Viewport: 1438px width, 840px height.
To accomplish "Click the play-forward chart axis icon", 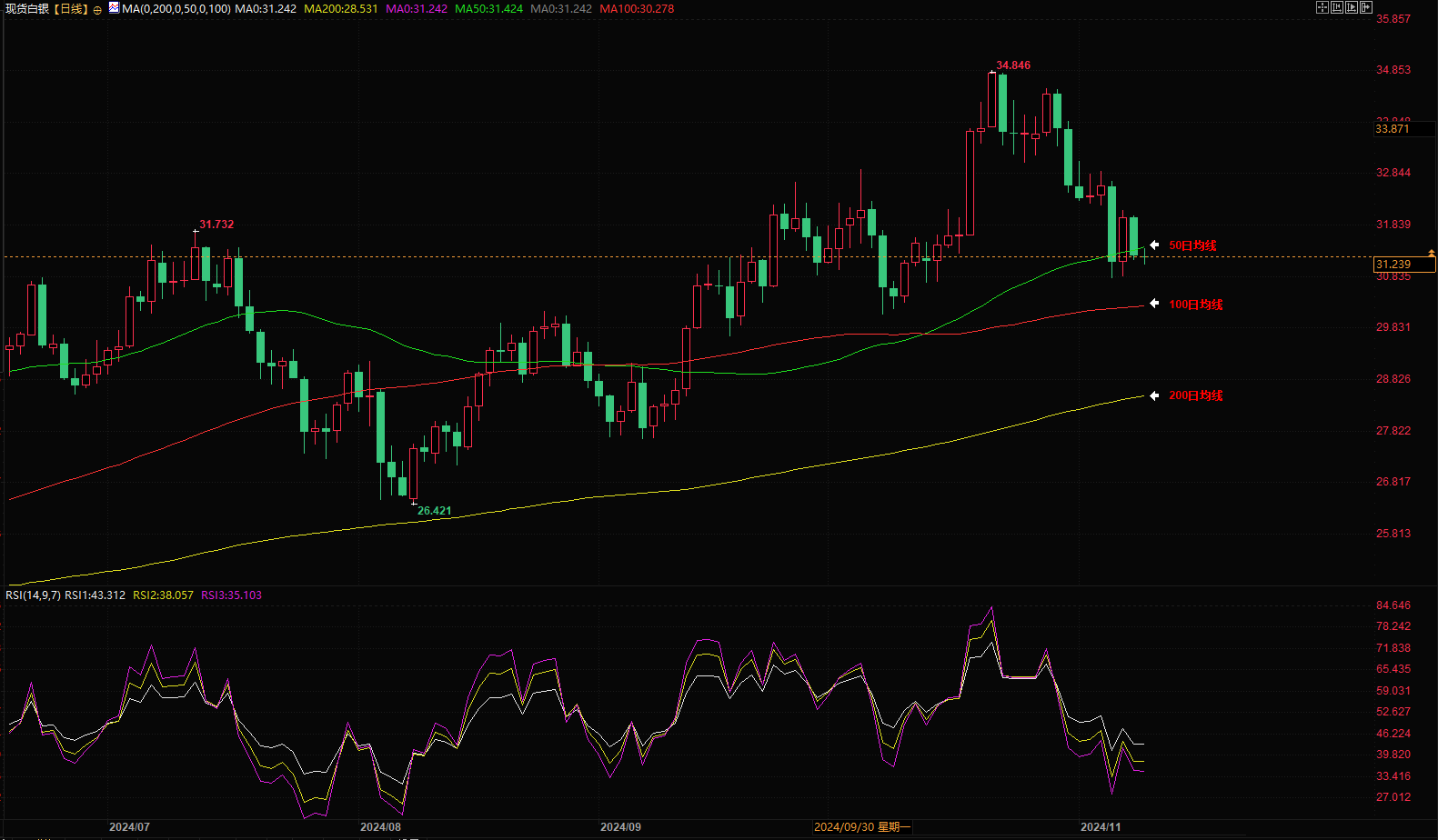I will click(x=1352, y=7).
